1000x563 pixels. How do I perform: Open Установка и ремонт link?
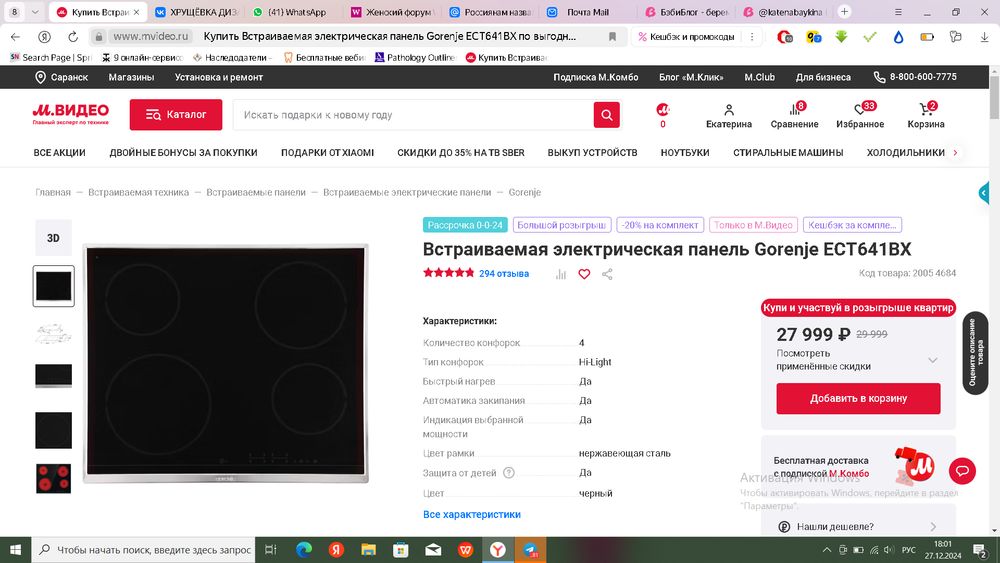pyautogui.click(x=219, y=77)
